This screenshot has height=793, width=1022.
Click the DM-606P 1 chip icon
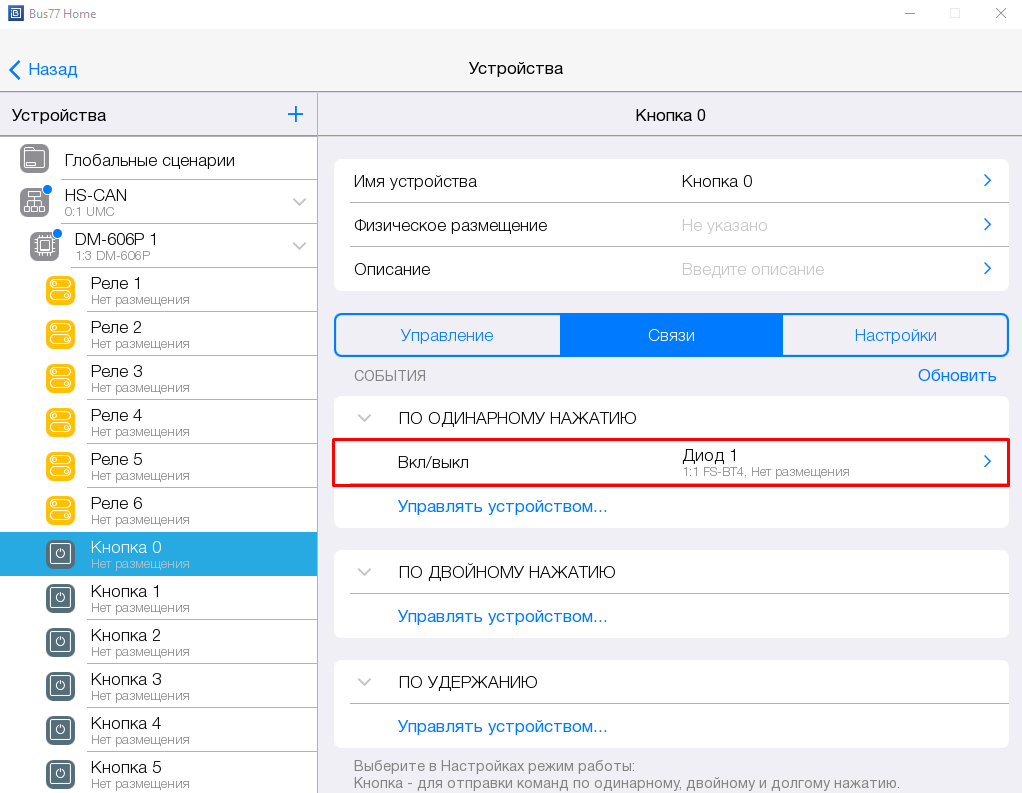point(44,246)
